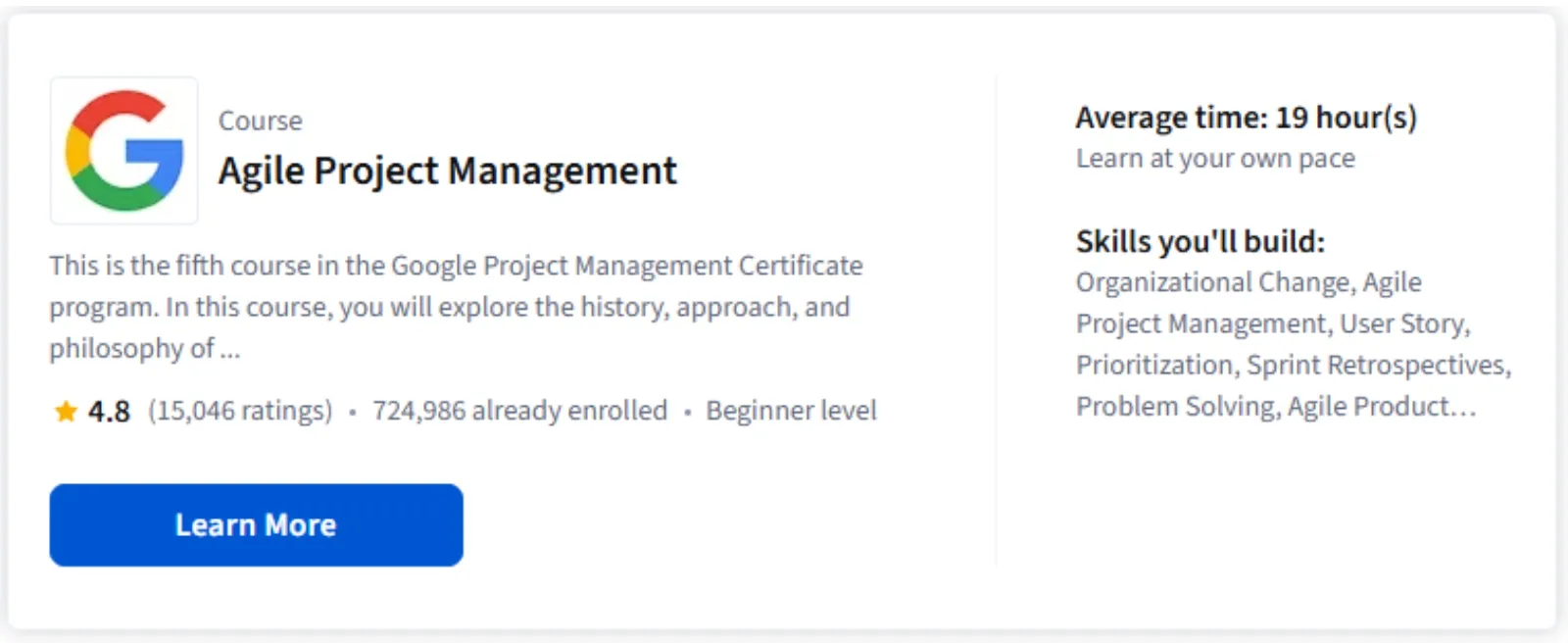Viewport: 1568px width, 643px height.
Task: Click the 4.8 rating score
Action: (109, 412)
